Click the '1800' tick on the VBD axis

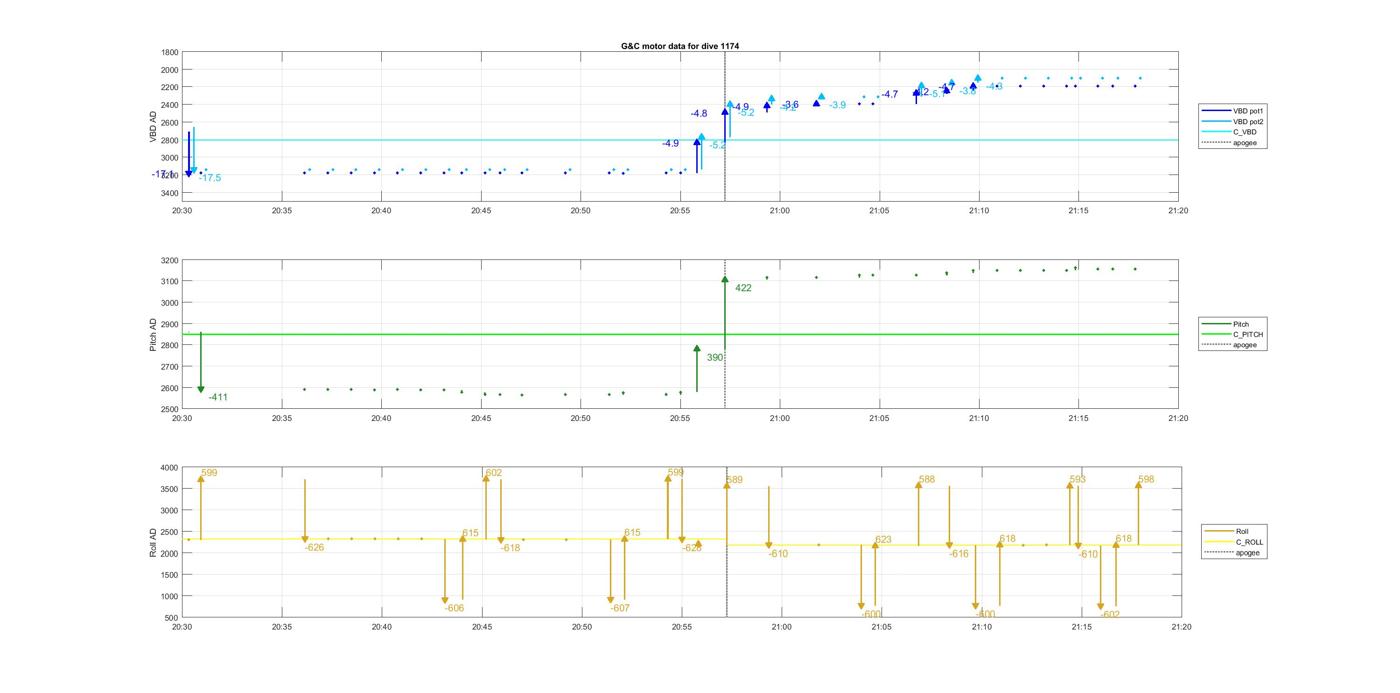coord(170,52)
